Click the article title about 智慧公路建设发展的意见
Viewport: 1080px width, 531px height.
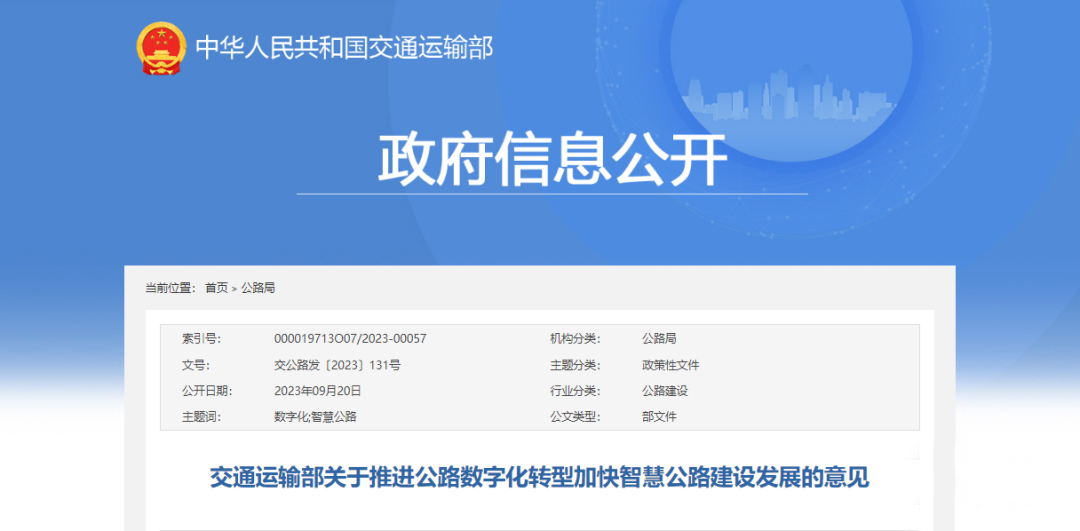[539, 477]
